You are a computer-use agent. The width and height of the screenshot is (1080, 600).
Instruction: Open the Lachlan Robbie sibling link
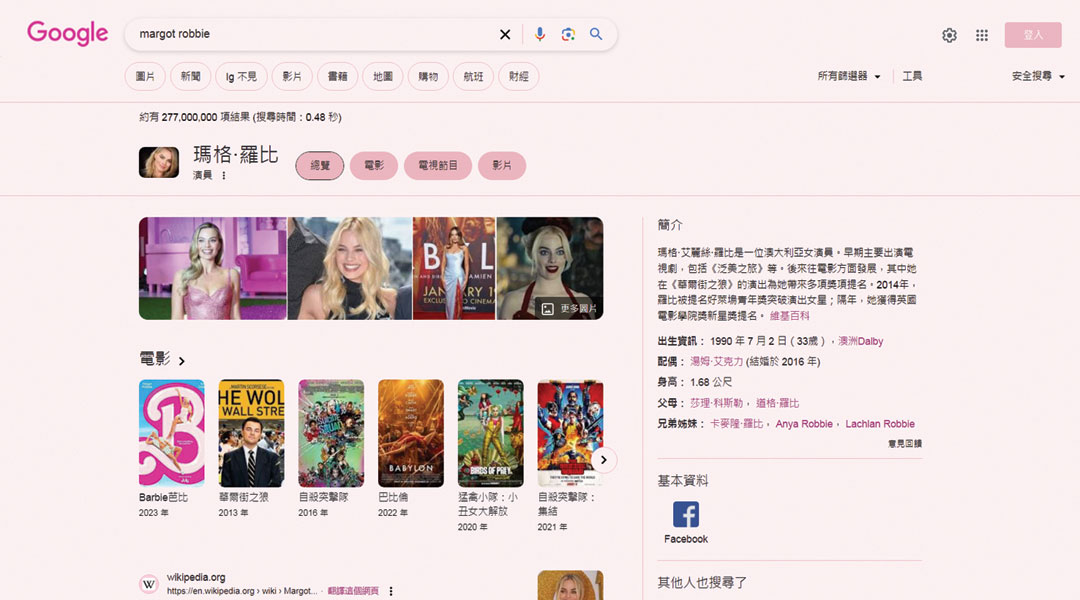[880, 424]
